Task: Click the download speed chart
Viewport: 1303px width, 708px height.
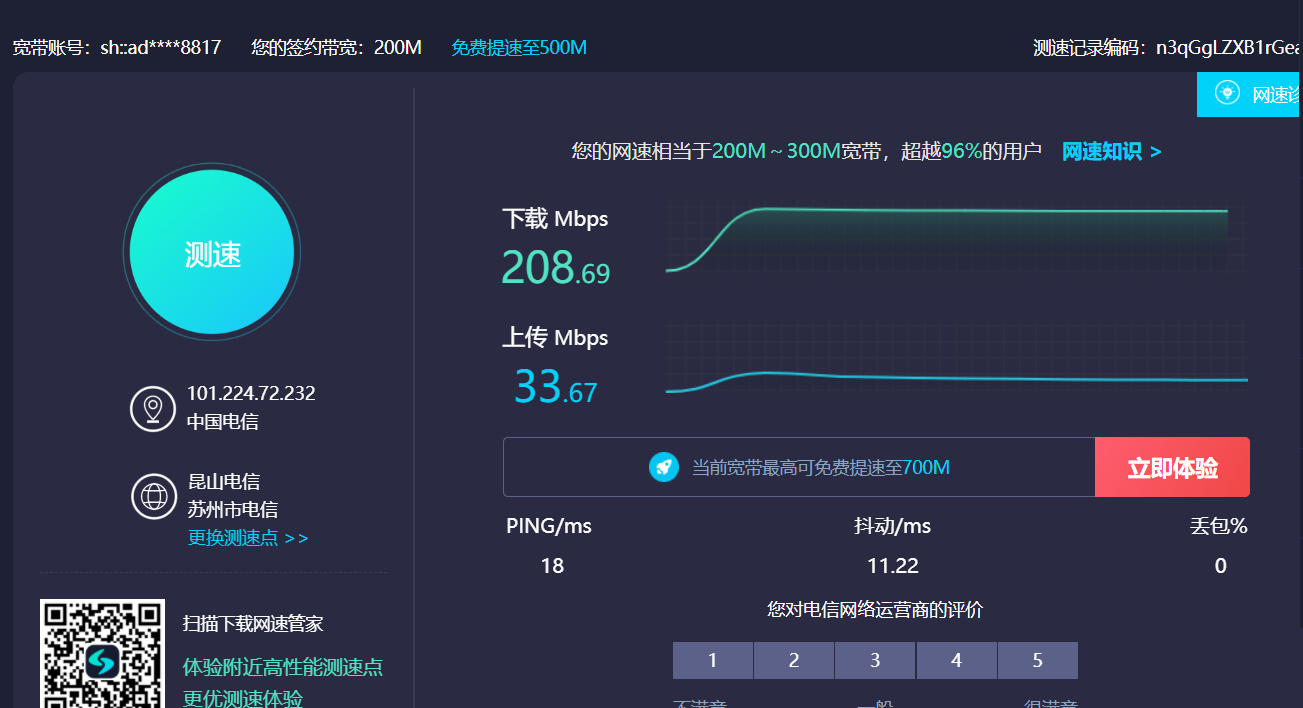Action: 956,236
